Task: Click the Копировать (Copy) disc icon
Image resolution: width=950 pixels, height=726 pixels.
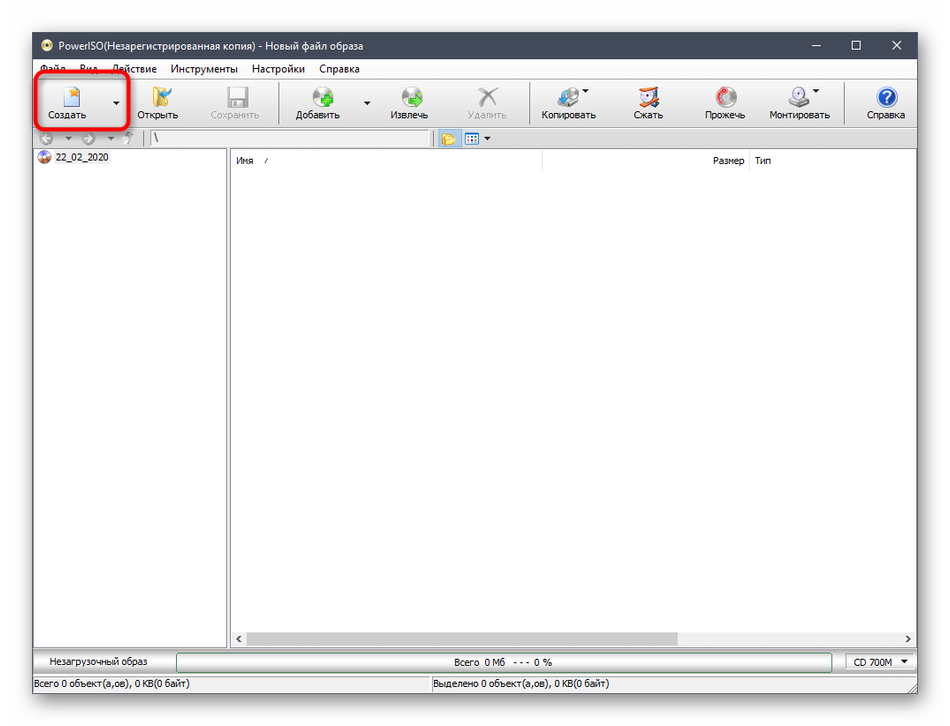Action: [567, 98]
